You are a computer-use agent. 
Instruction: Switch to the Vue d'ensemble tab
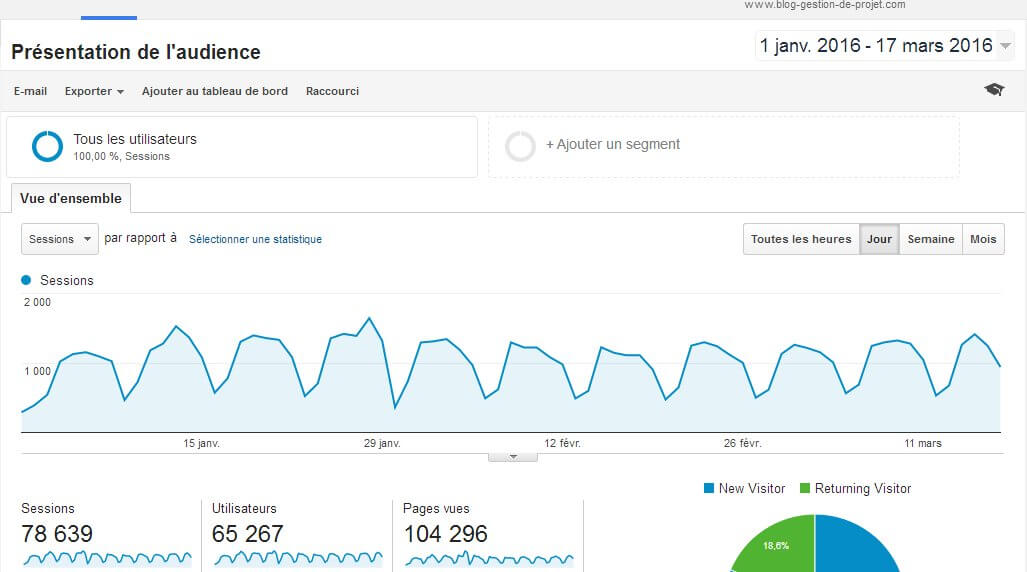click(x=71, y=198)
